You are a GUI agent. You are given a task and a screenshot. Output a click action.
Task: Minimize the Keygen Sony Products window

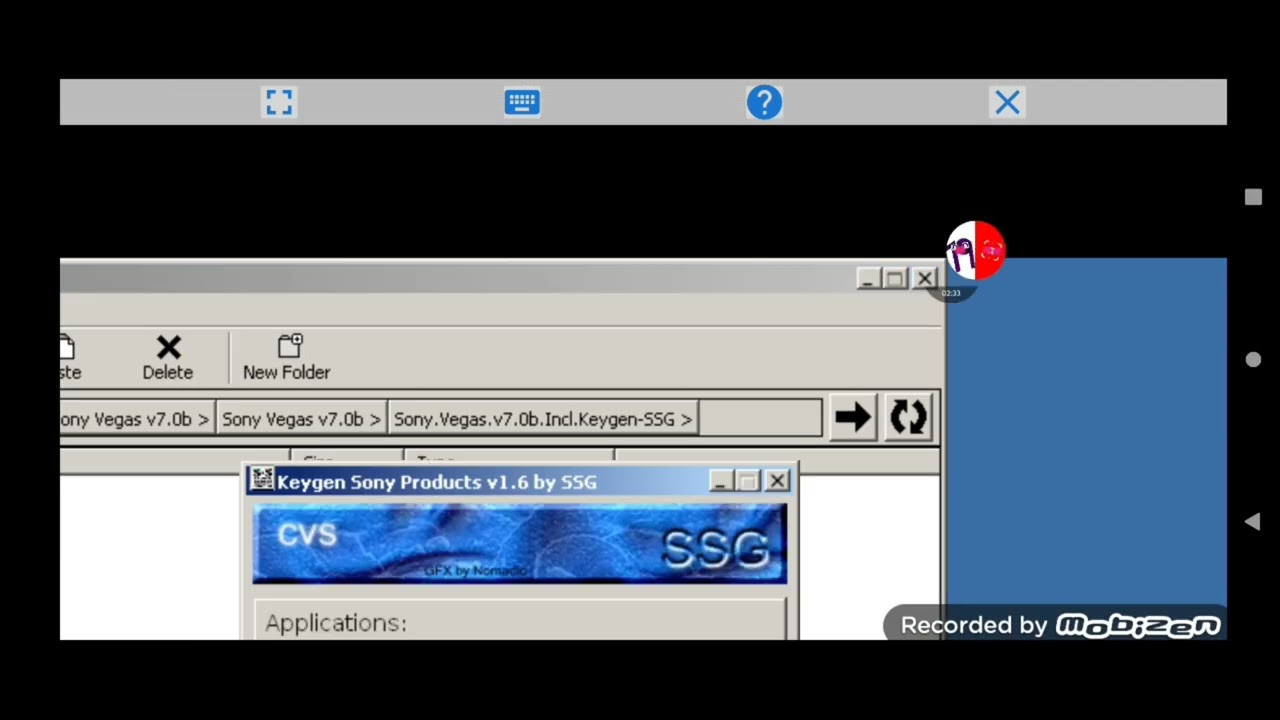tap(720, 481)
